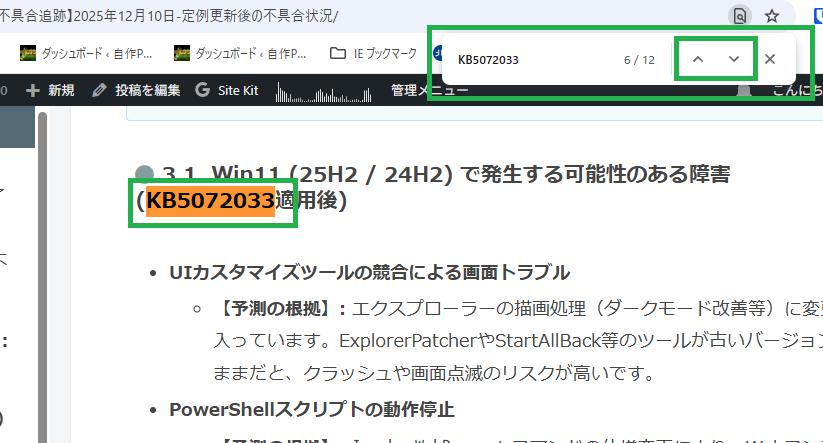Click the pencil icon beside 投稿を編集
Screen dimensions: 823x443
point(99,90)
